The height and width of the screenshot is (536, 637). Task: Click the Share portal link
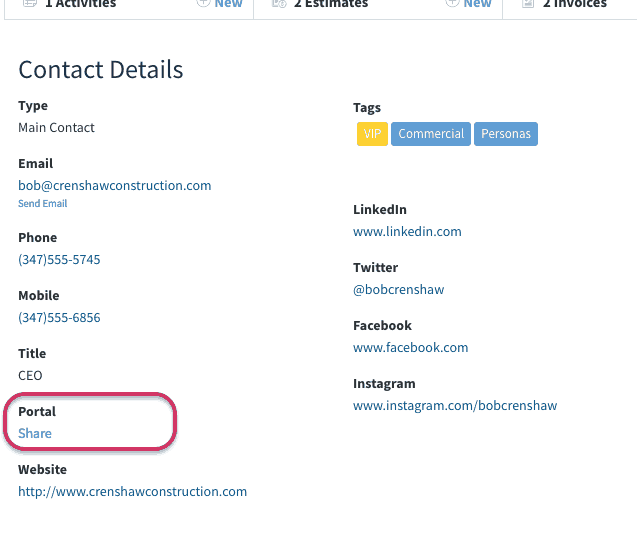click(x=35, y=433)
